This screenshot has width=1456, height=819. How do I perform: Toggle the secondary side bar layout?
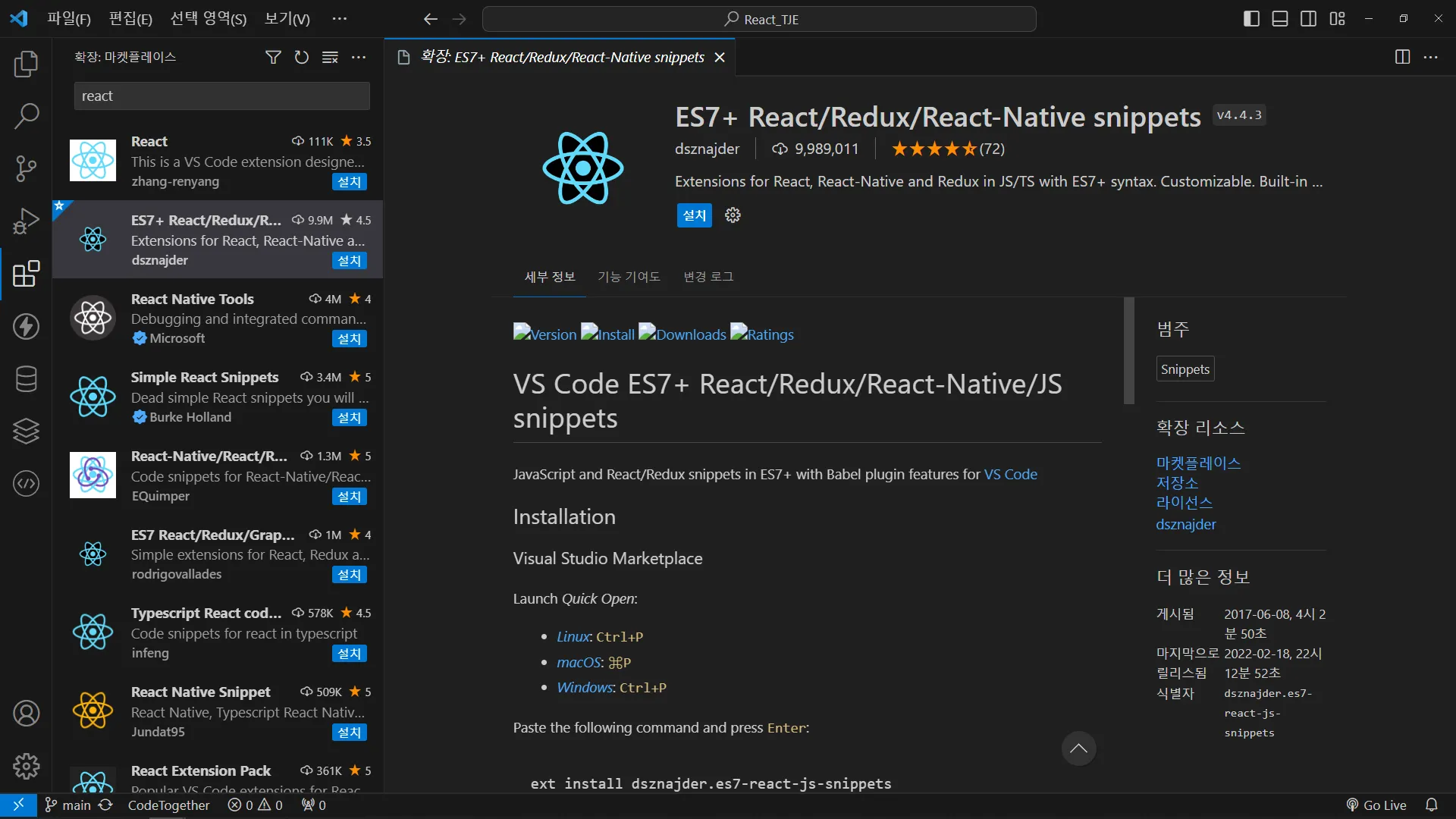click(1309, 19)
